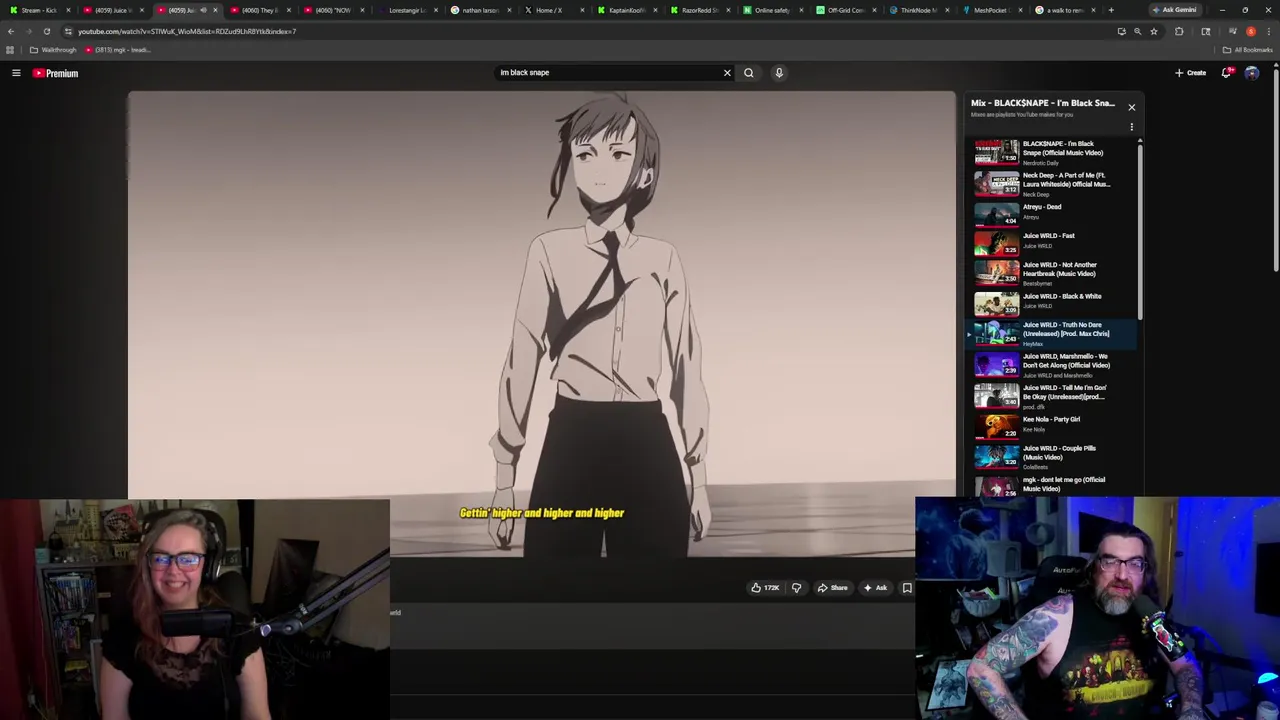Image resolution: width=1280 pixels, height=720 pixels.
Task: Bookmark this page with star icon
Action: click(x=1153, y=31)
